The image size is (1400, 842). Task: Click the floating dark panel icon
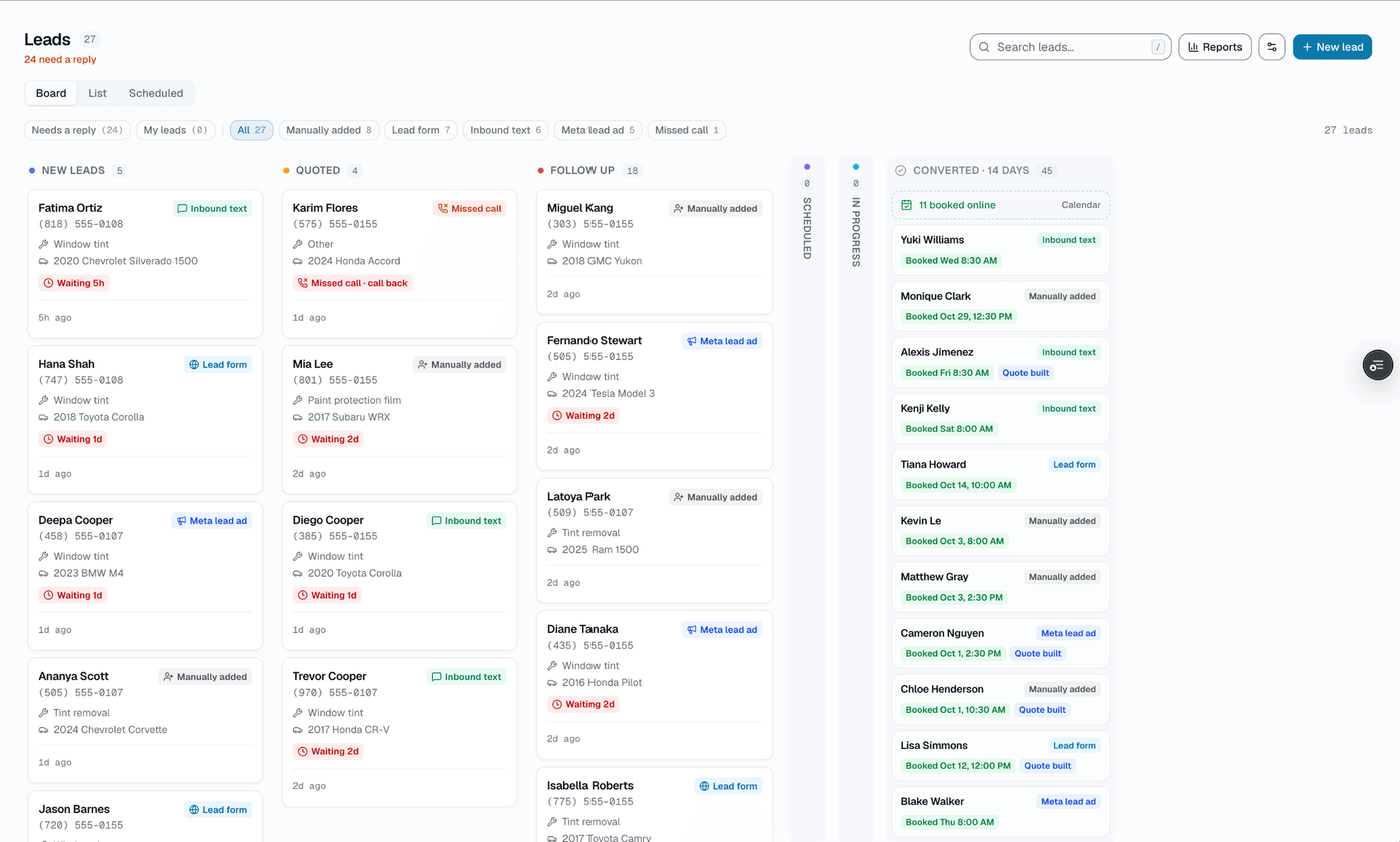pos(1377,365)
